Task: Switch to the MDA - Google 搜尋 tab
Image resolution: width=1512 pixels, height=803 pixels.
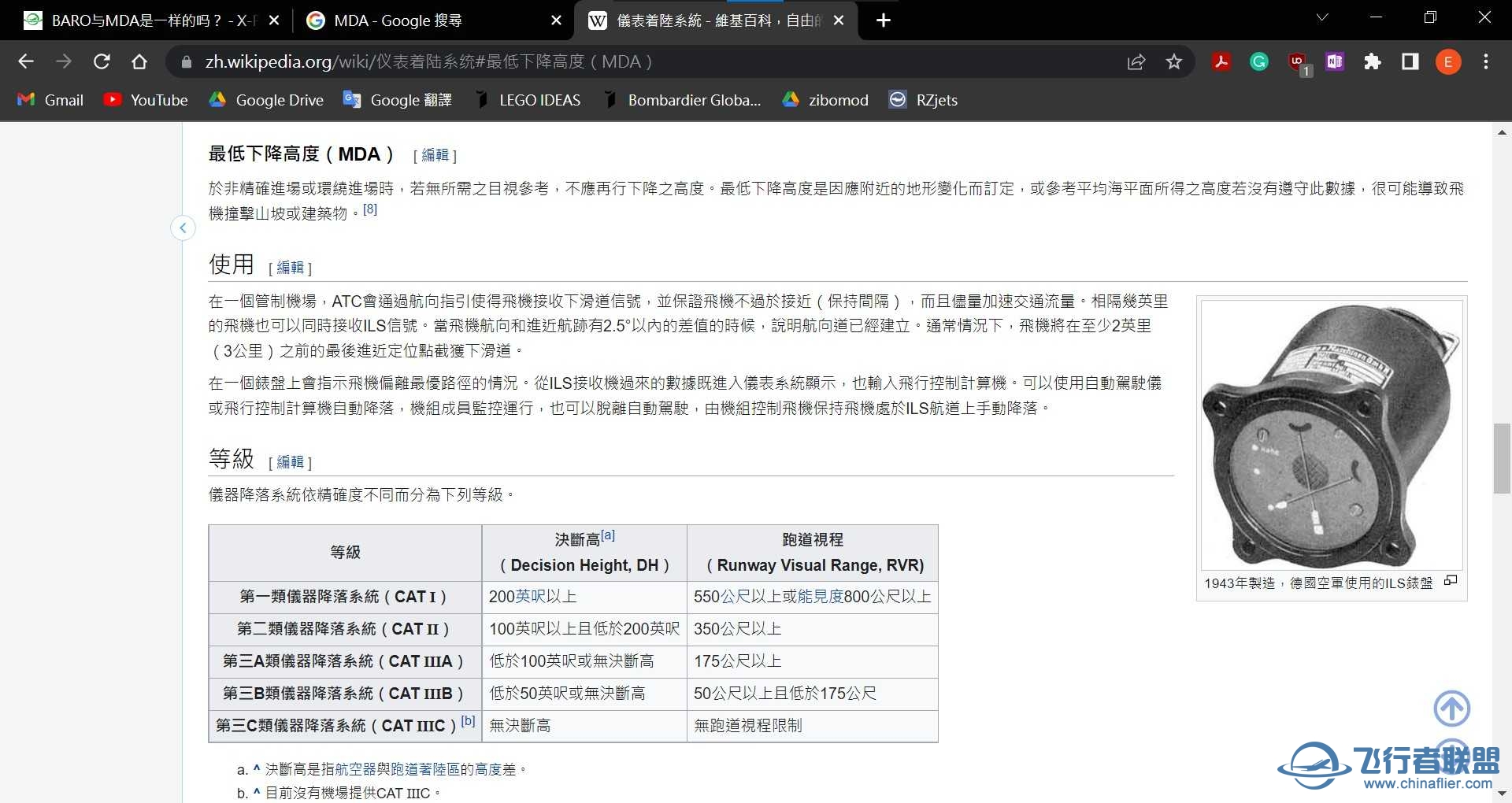Action: pyautogui.click(x=425, y=20)
